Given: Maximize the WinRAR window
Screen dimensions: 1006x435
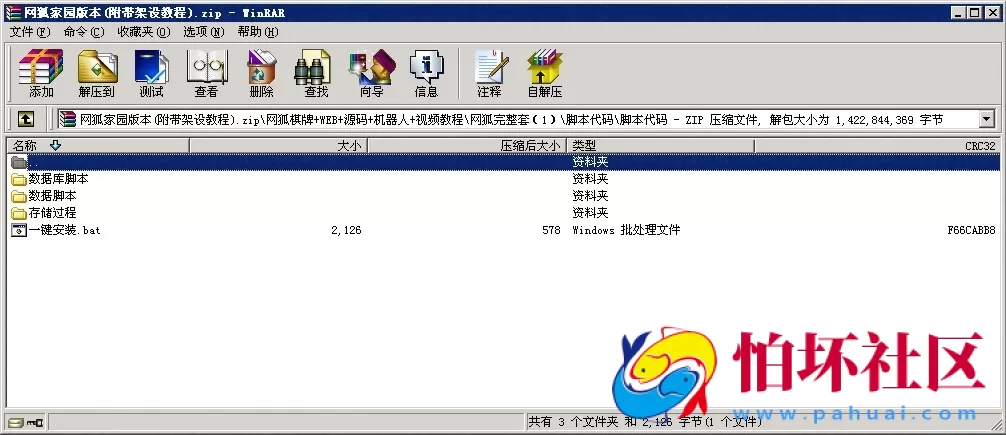Looking at the screenshot, I should [x=974, y=13].
